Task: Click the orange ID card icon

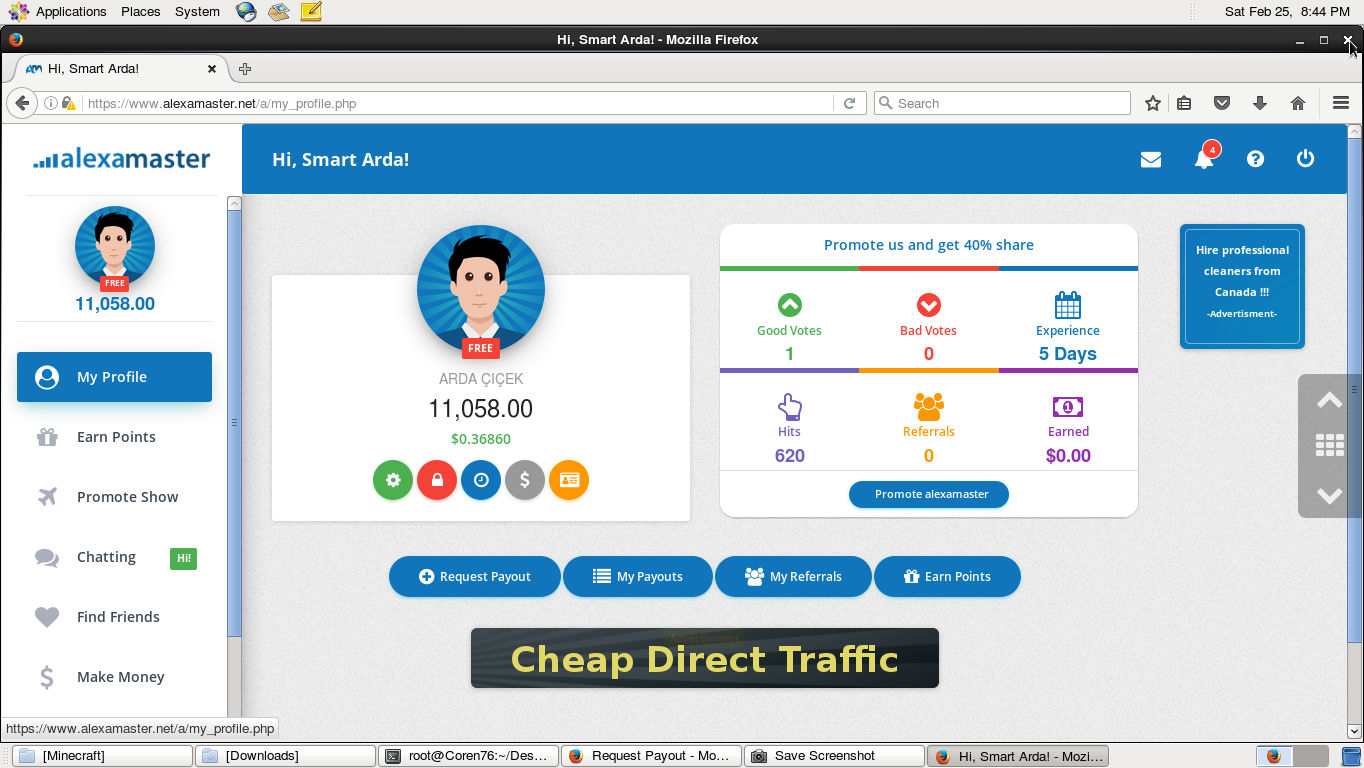Action: tap(569, 480)
